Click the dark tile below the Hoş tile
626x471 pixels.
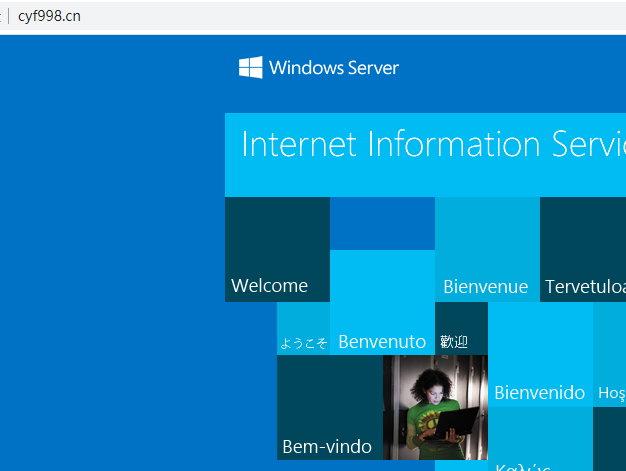click(x=610, y=440)
